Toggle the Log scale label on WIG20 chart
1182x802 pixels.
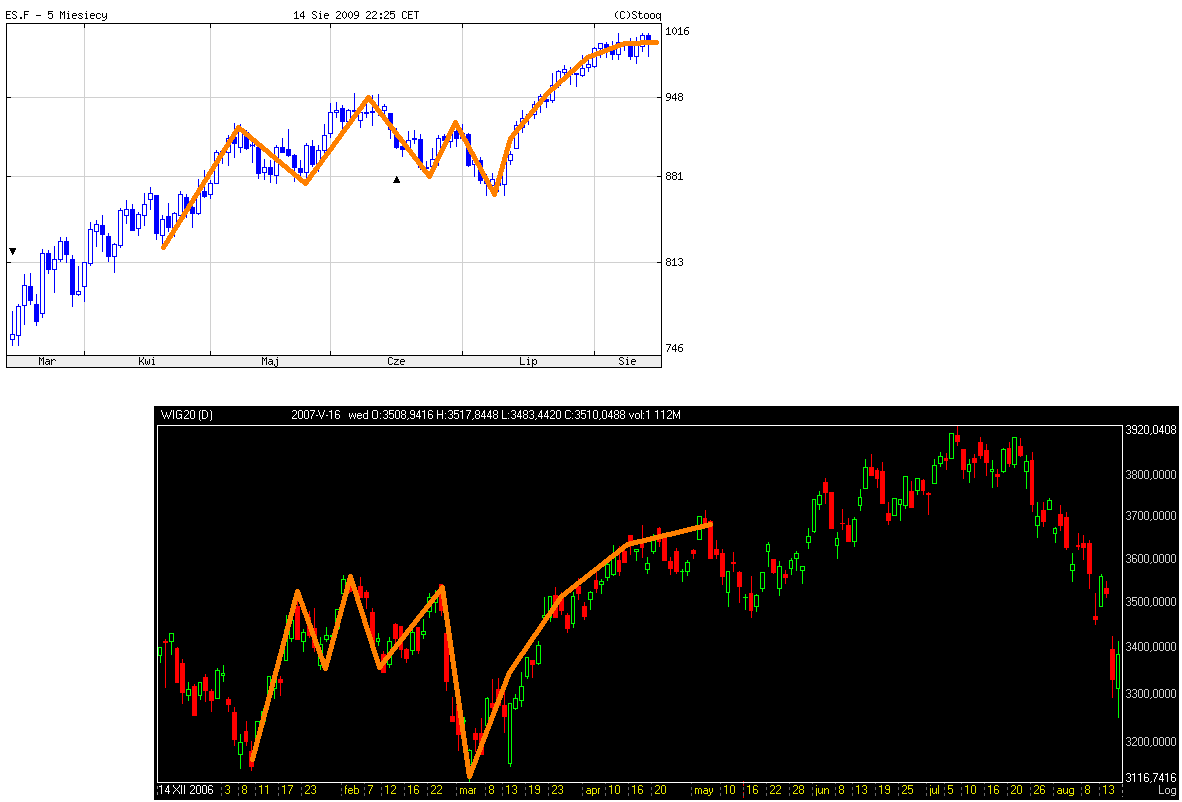pyautogui.click(x=1166, y=789)
